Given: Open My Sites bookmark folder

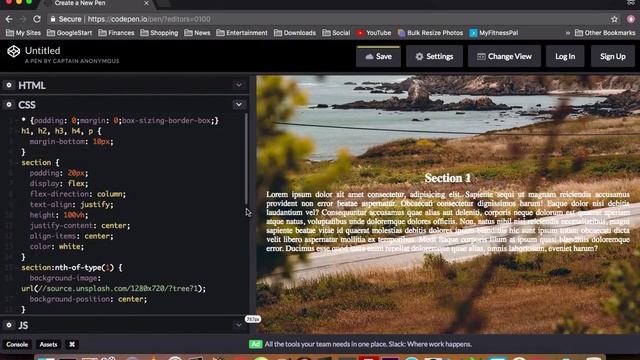Looking at the screenshot, I should [23, 33].
